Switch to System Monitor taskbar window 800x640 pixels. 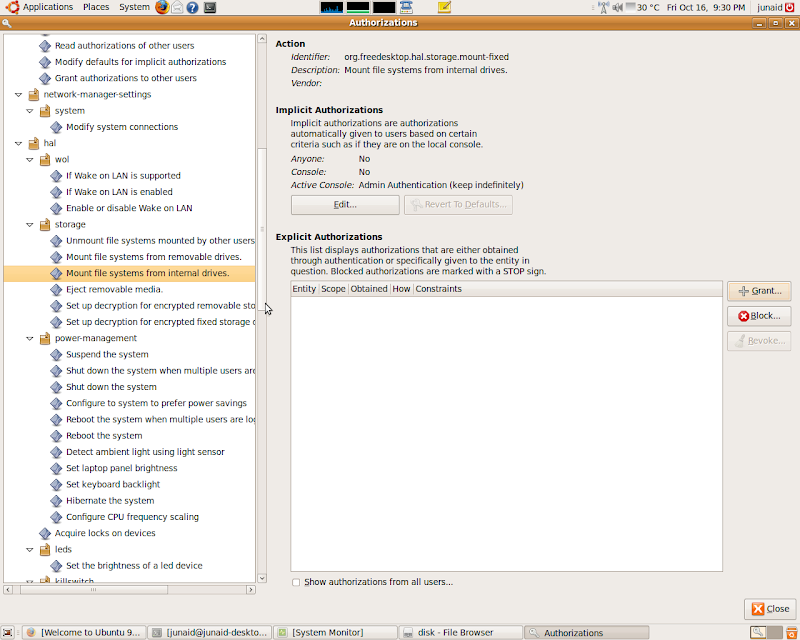pos(336,632)
